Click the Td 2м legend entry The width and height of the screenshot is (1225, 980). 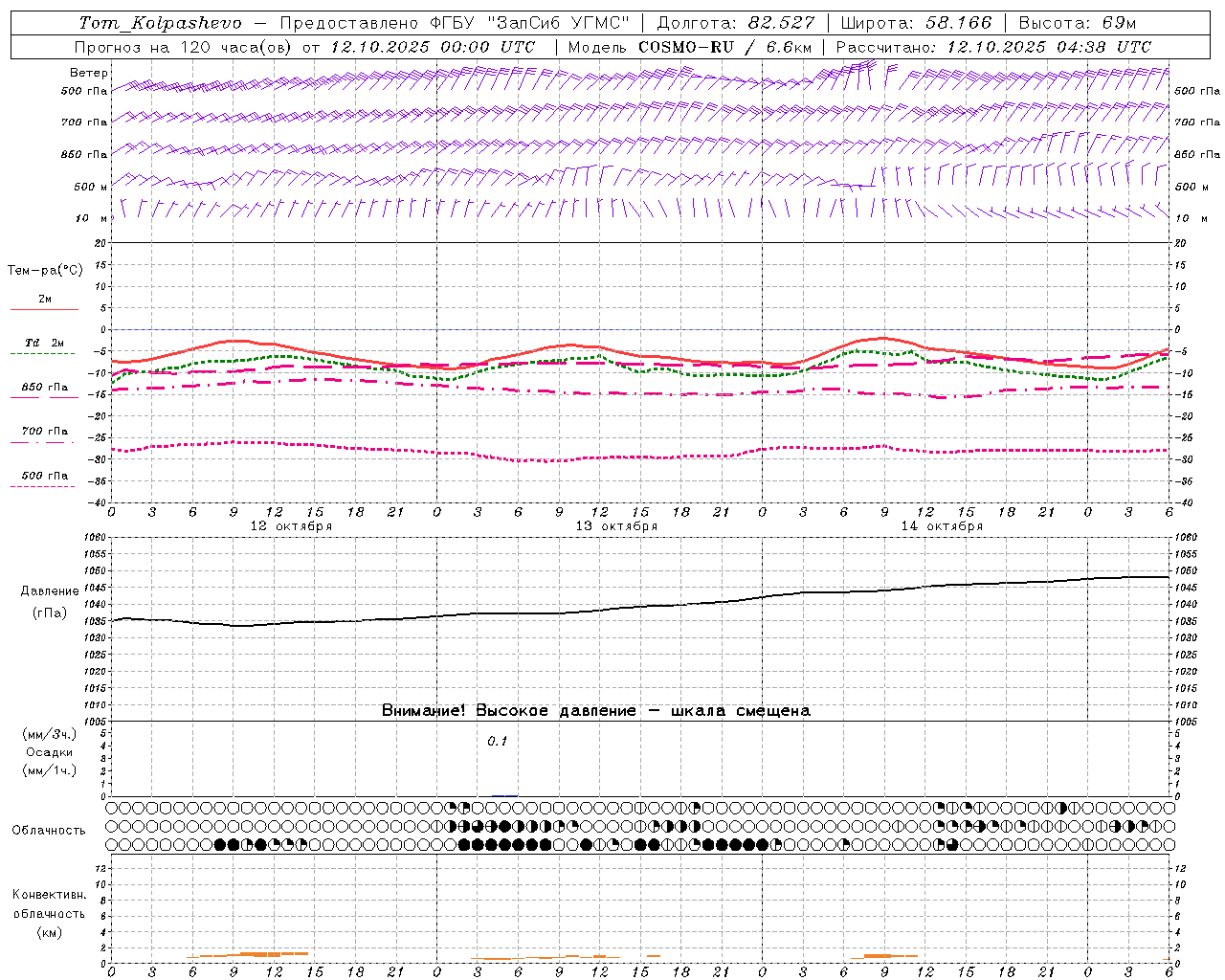pyautogui.click(x=44, y=343)
